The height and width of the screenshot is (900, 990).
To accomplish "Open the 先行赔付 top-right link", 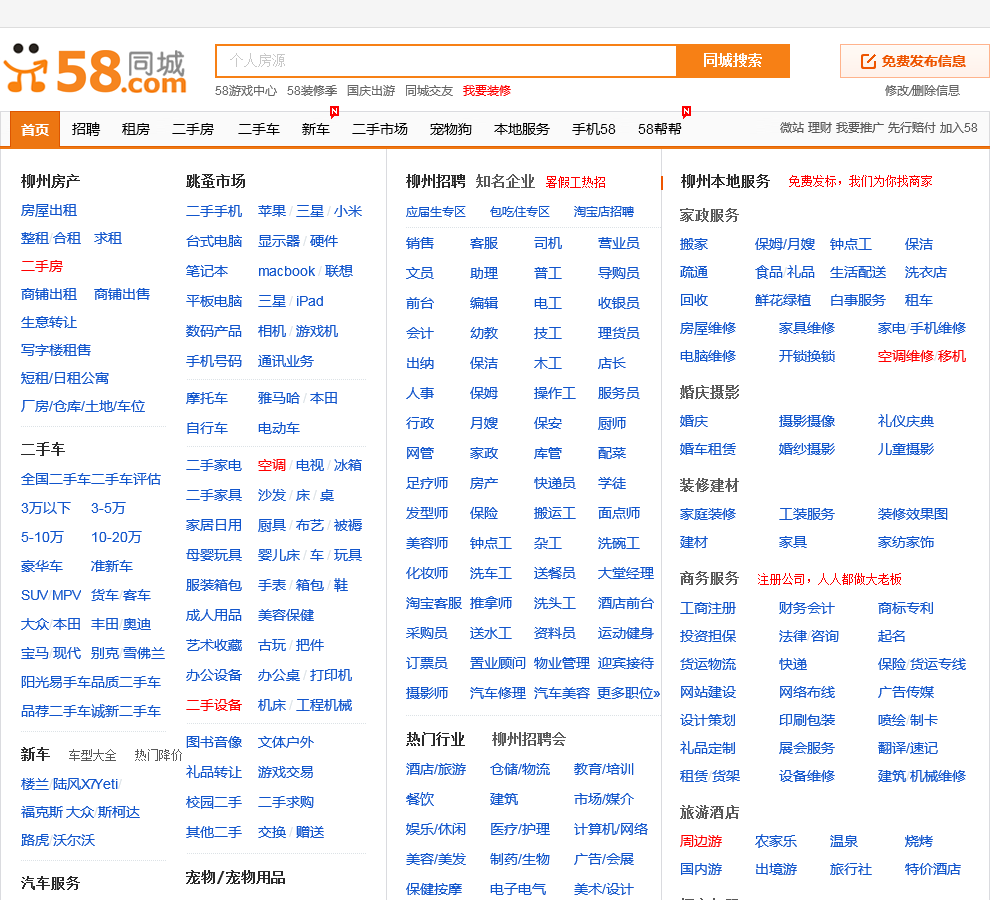I will click(911, 128).
